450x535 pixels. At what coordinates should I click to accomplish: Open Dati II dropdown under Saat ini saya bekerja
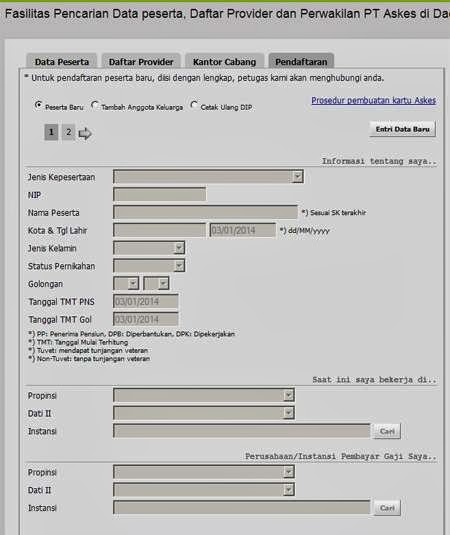point(204,413)
